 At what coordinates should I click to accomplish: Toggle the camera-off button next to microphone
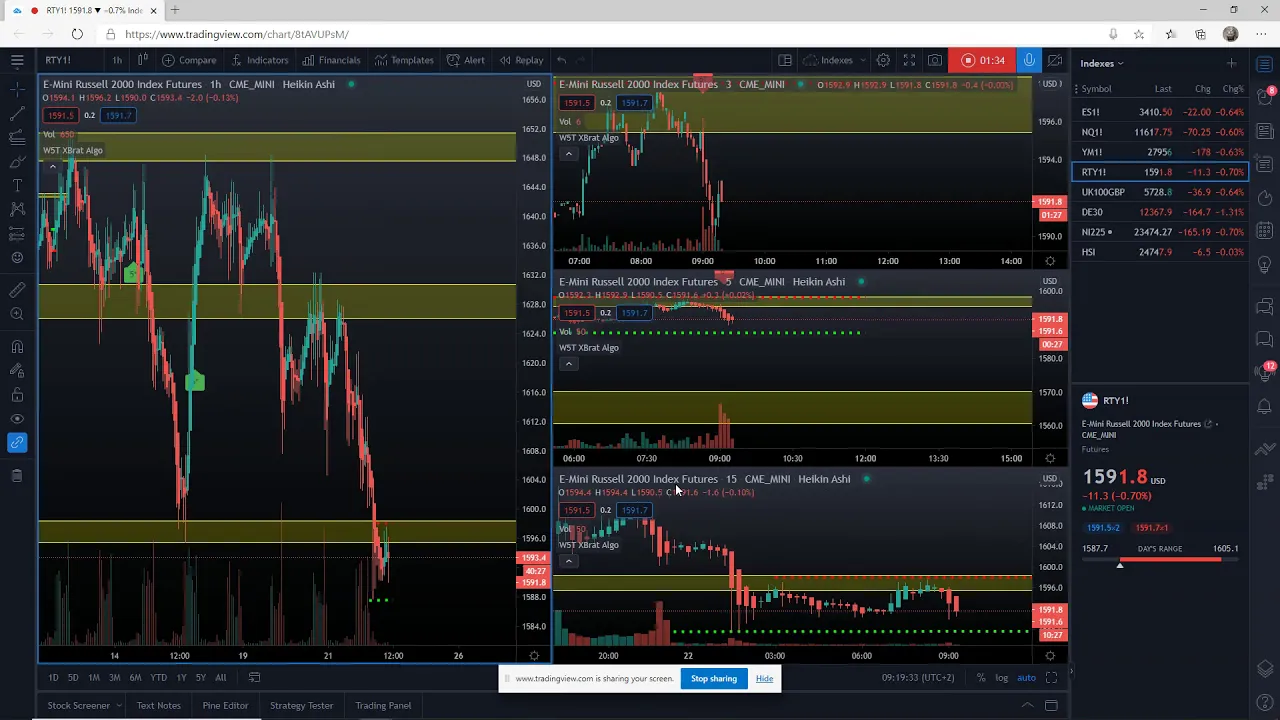(1055, 60)
